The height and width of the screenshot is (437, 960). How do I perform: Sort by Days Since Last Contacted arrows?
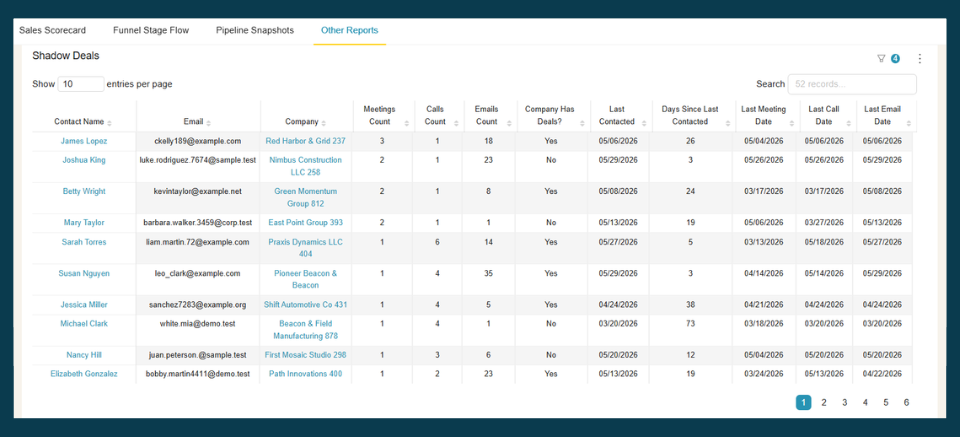(x=727, y=122)
